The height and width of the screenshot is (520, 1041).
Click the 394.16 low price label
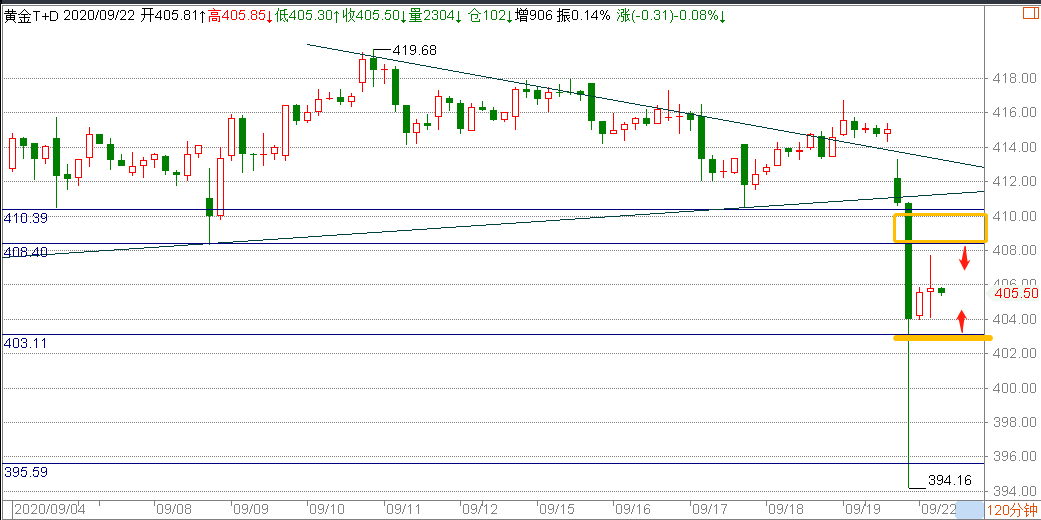pos(949,479)
